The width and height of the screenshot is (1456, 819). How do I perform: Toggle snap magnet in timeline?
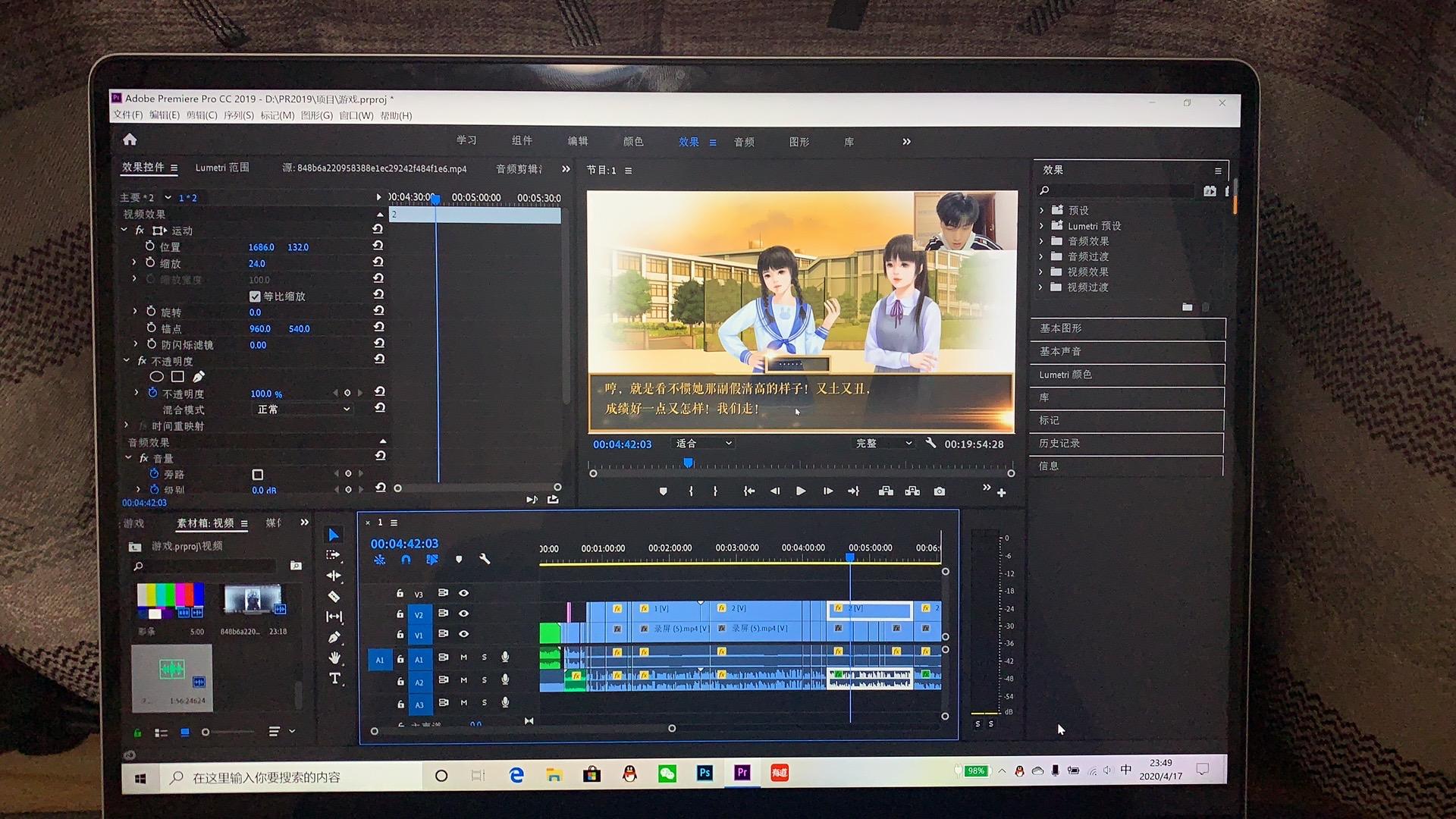pyautogui.click(x=406, y=560)
